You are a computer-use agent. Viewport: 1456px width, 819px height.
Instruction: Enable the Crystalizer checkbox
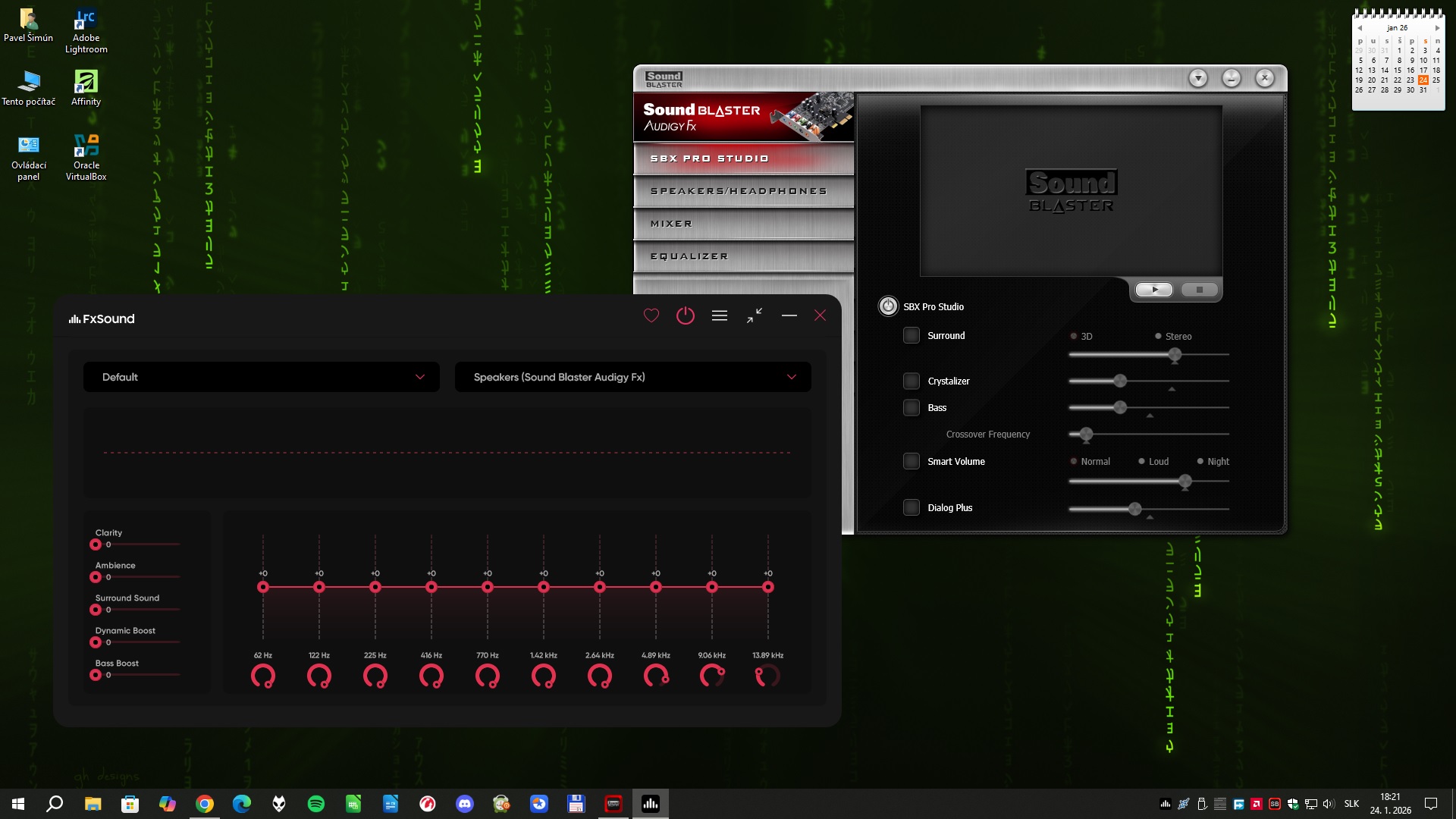click(x=912, y=381)
